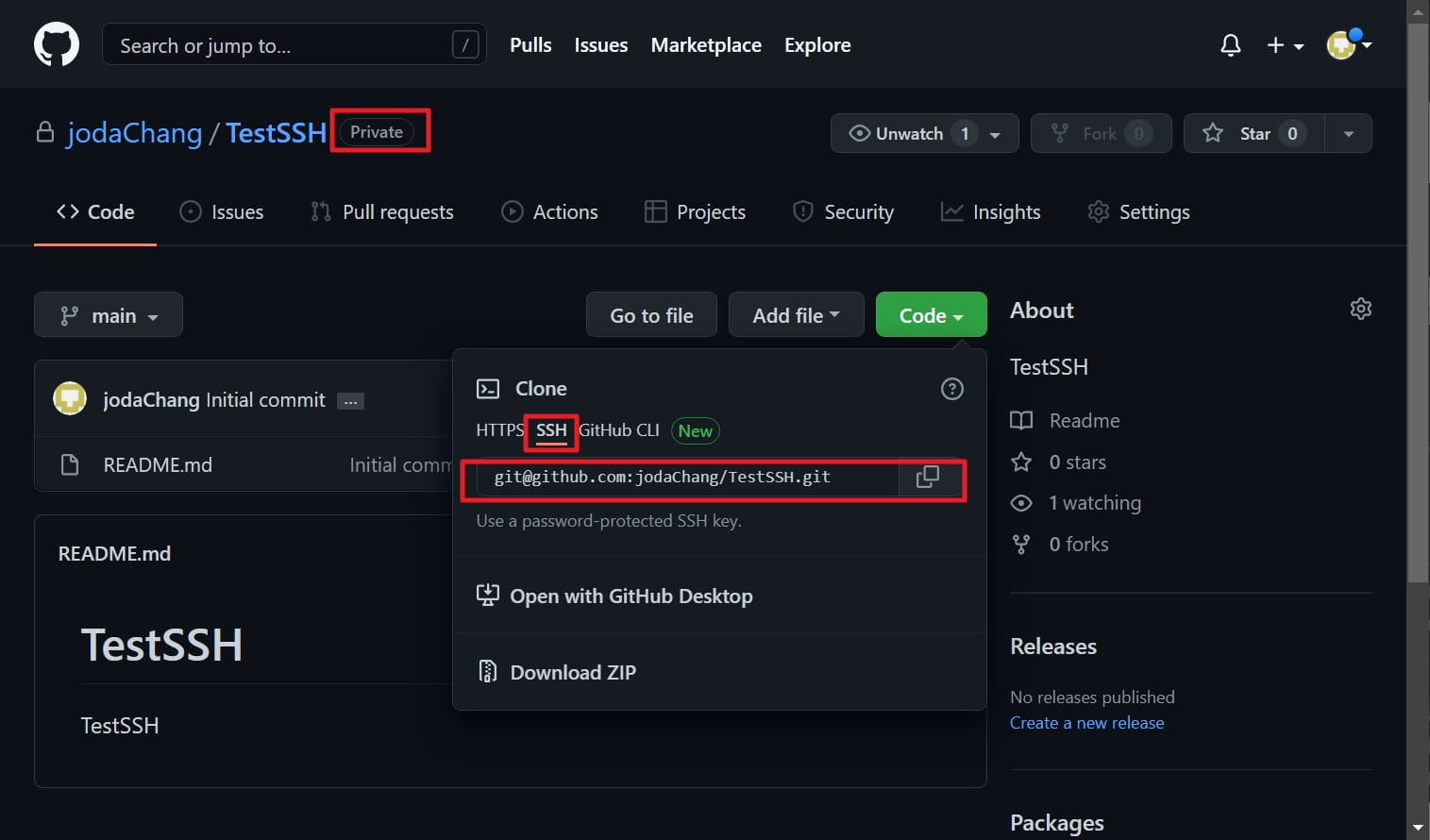
Task: Switch to the repository Issues tab
Action: (222, 212)
